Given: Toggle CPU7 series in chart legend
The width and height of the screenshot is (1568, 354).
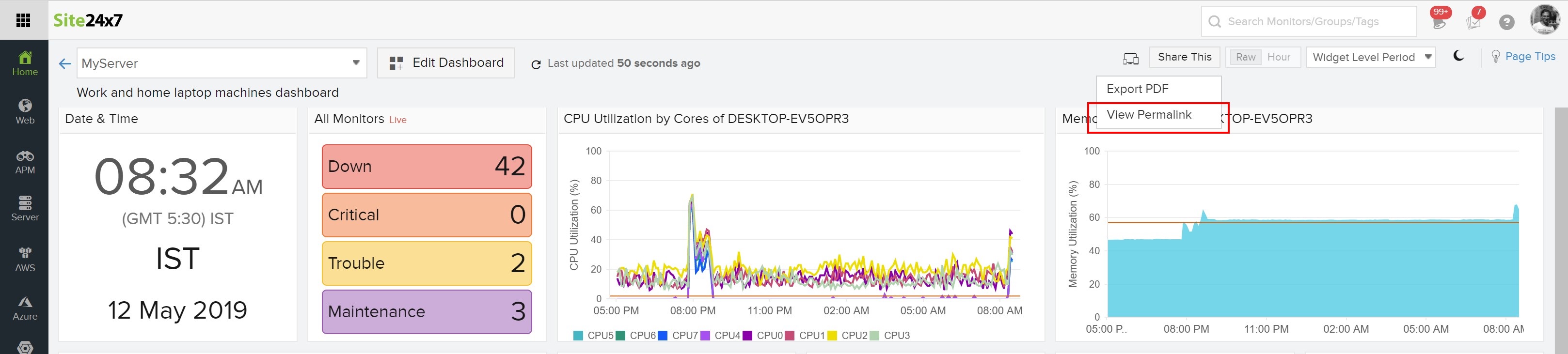Looking at the screenshot, I should point(678,335).
